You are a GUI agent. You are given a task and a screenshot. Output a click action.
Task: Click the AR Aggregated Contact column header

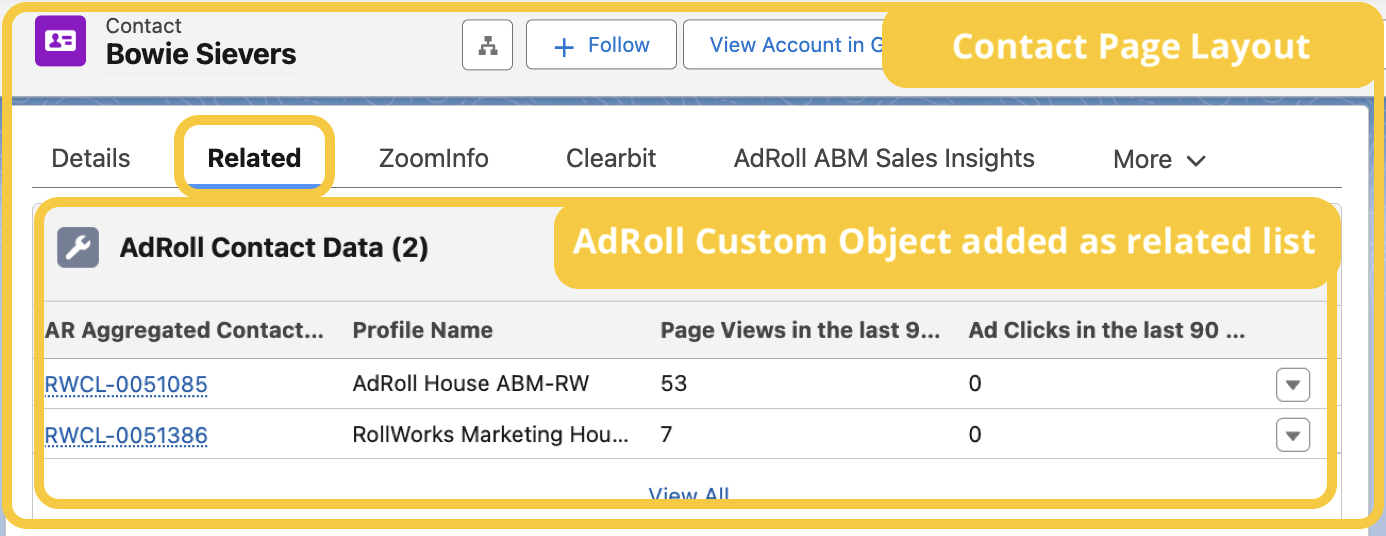pyautogui.click(x=184, y=330)
